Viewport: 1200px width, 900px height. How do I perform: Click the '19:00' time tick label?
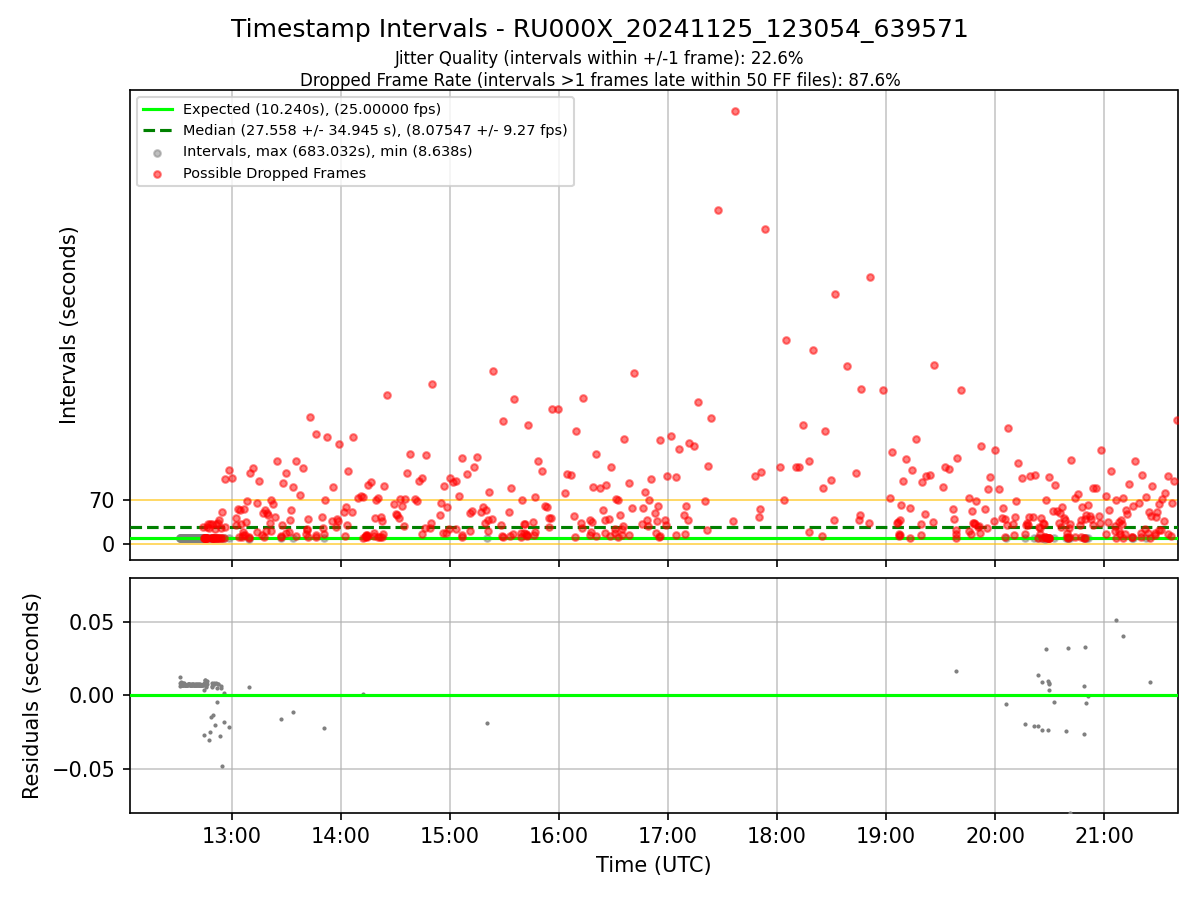pyautogui.click(x=886, y=835)
